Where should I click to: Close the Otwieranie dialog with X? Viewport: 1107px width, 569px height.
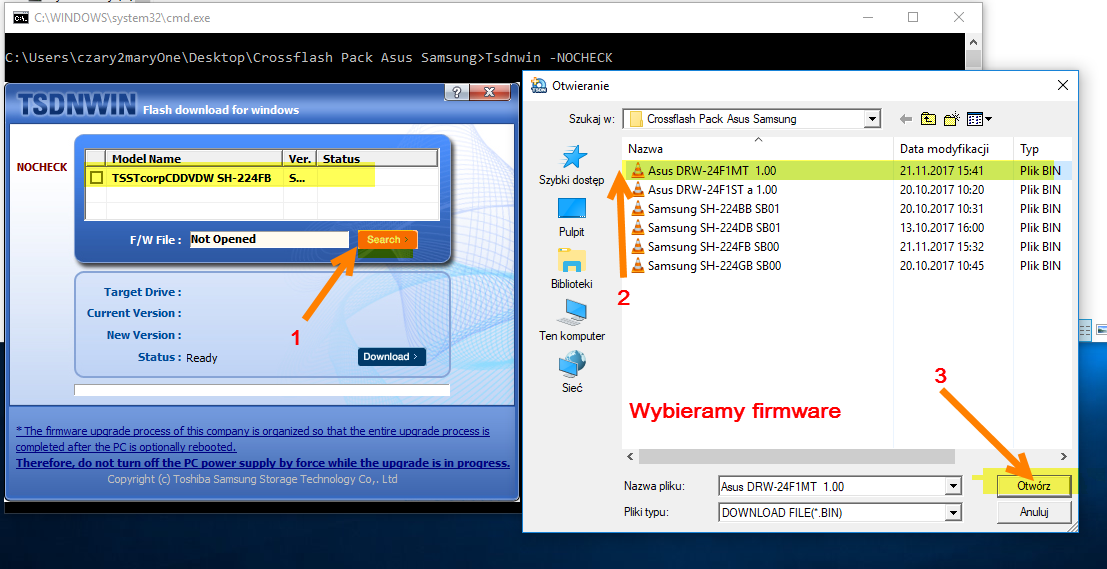[1063, 85]
